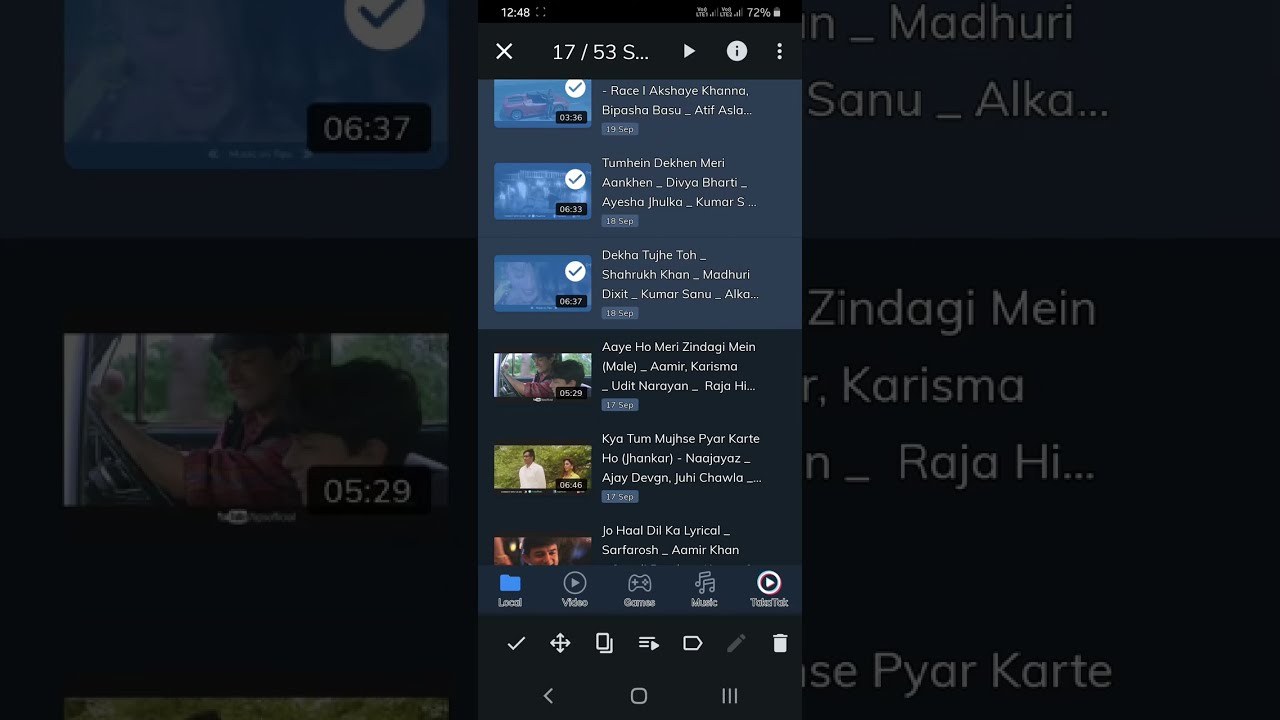The height and width of the screenshot is (720, 1280).
Task: Open the TakaTak tab
Action: [769, 590]
